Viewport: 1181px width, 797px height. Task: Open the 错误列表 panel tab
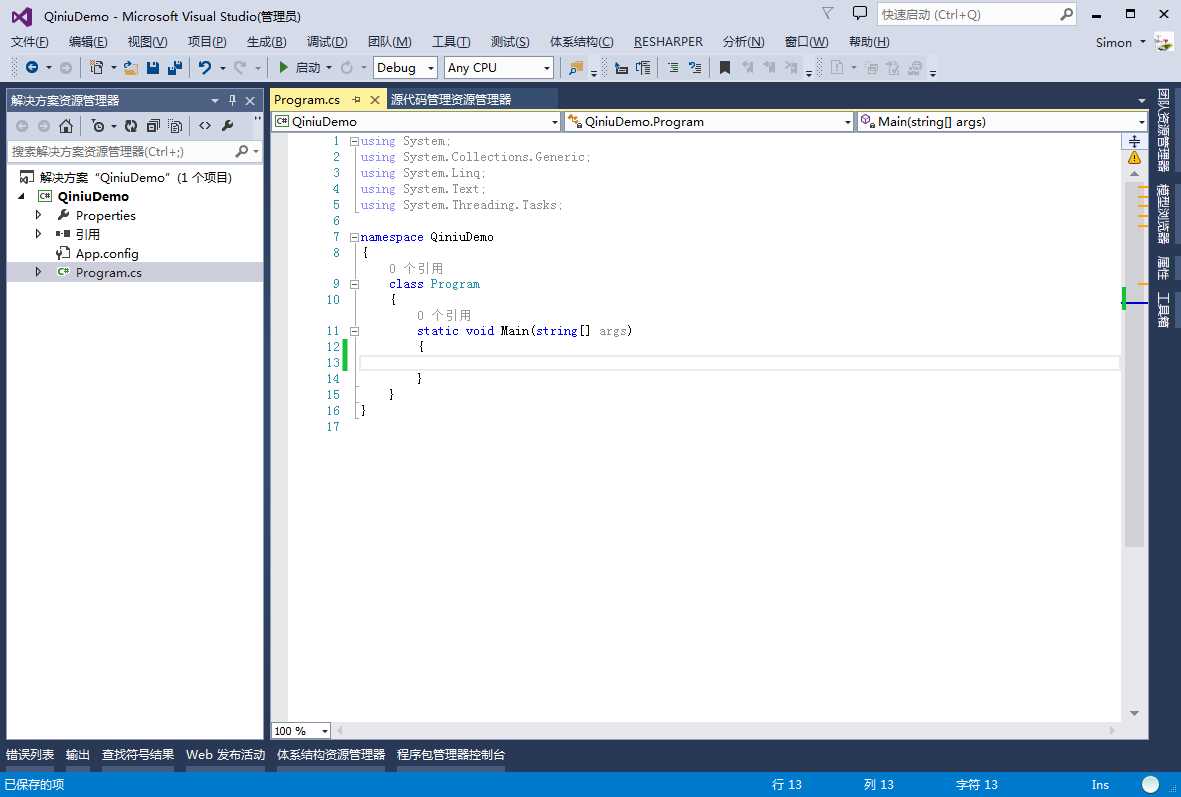(x=30, y=755)
